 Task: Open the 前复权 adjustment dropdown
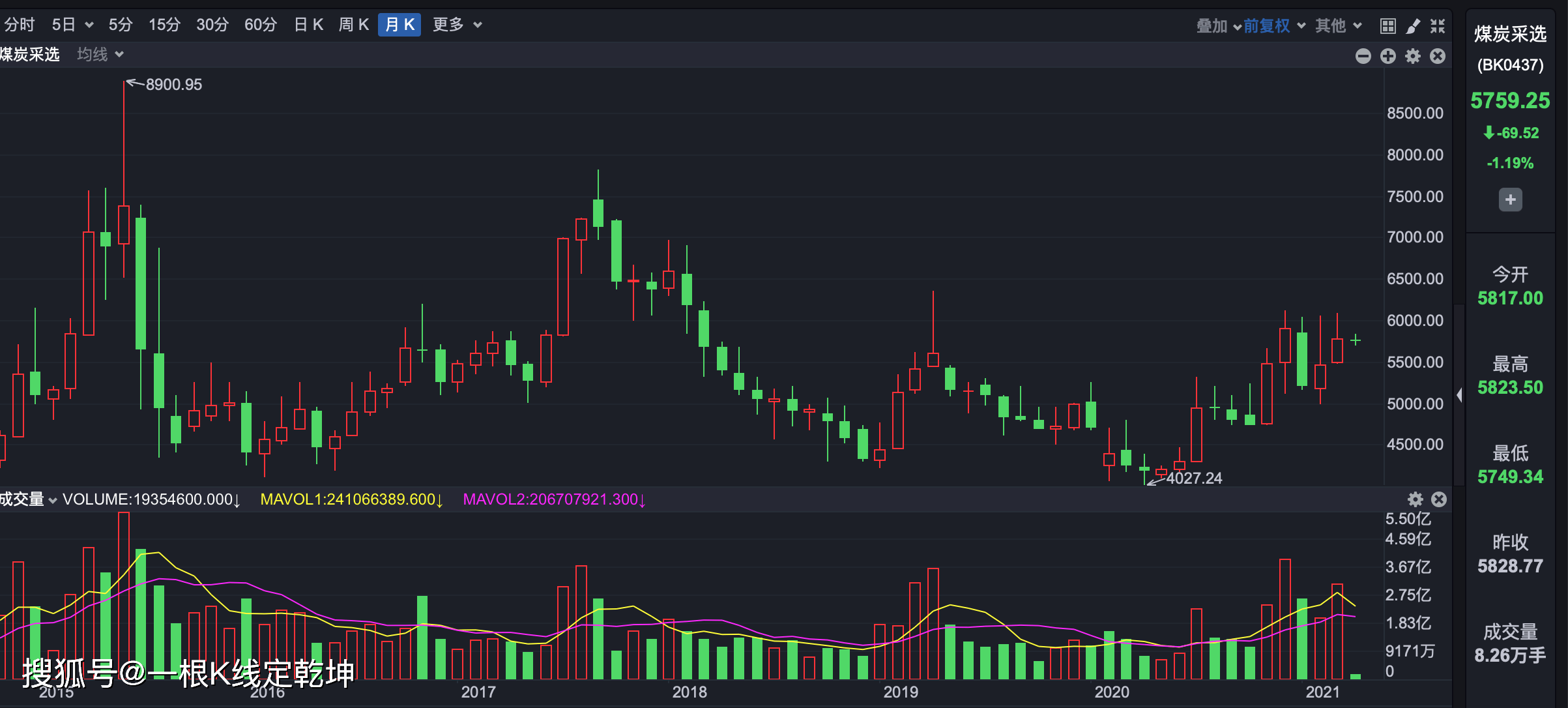pos(1274,25)
